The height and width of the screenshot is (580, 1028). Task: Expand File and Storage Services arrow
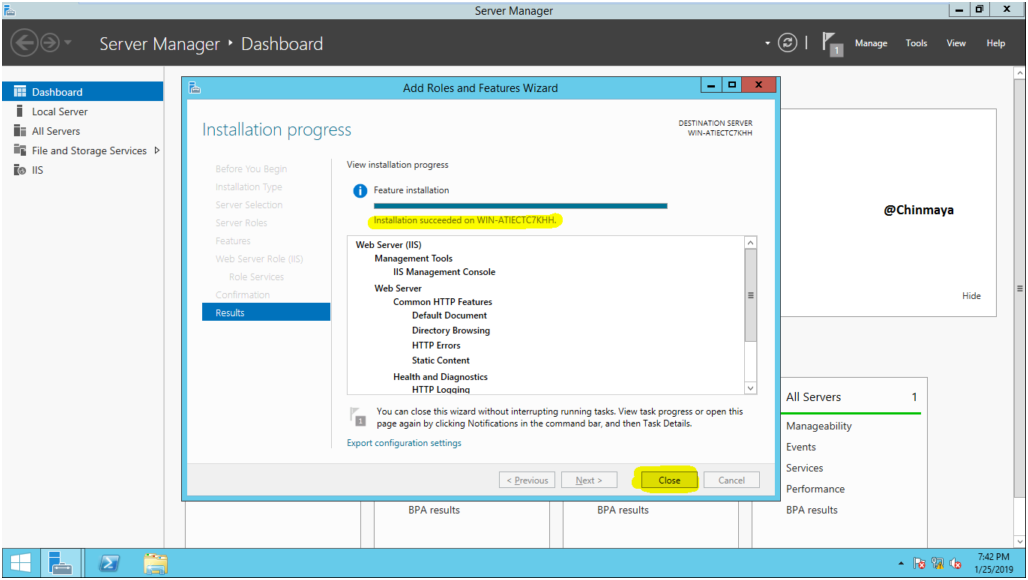coord(157,150)
